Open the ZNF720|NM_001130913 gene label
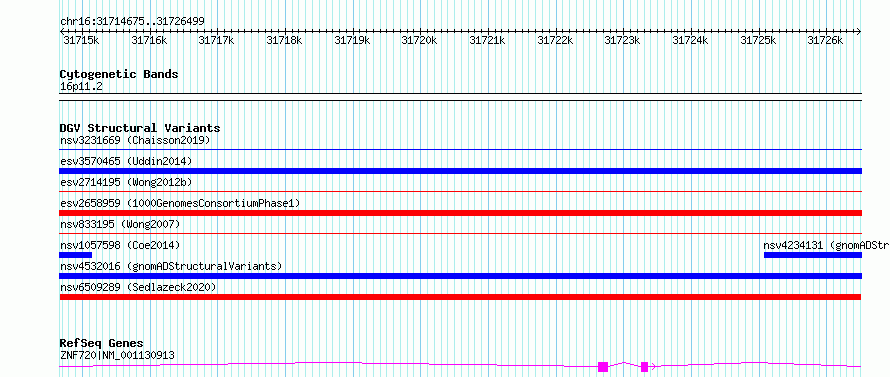Viewport: 890px width, 377px height. click(x=117, y=355)
